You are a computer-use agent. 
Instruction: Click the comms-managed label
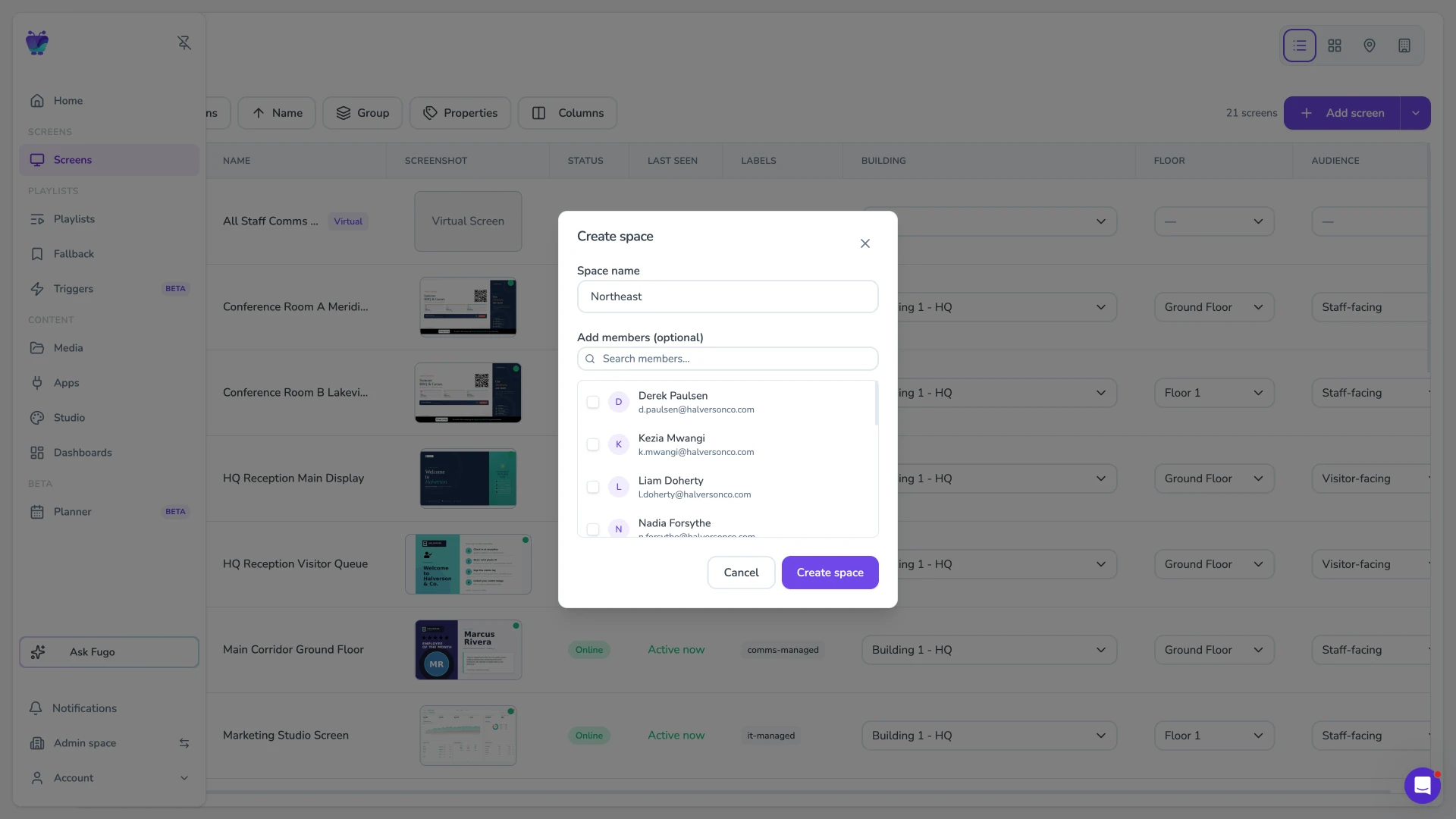[783, 650]
